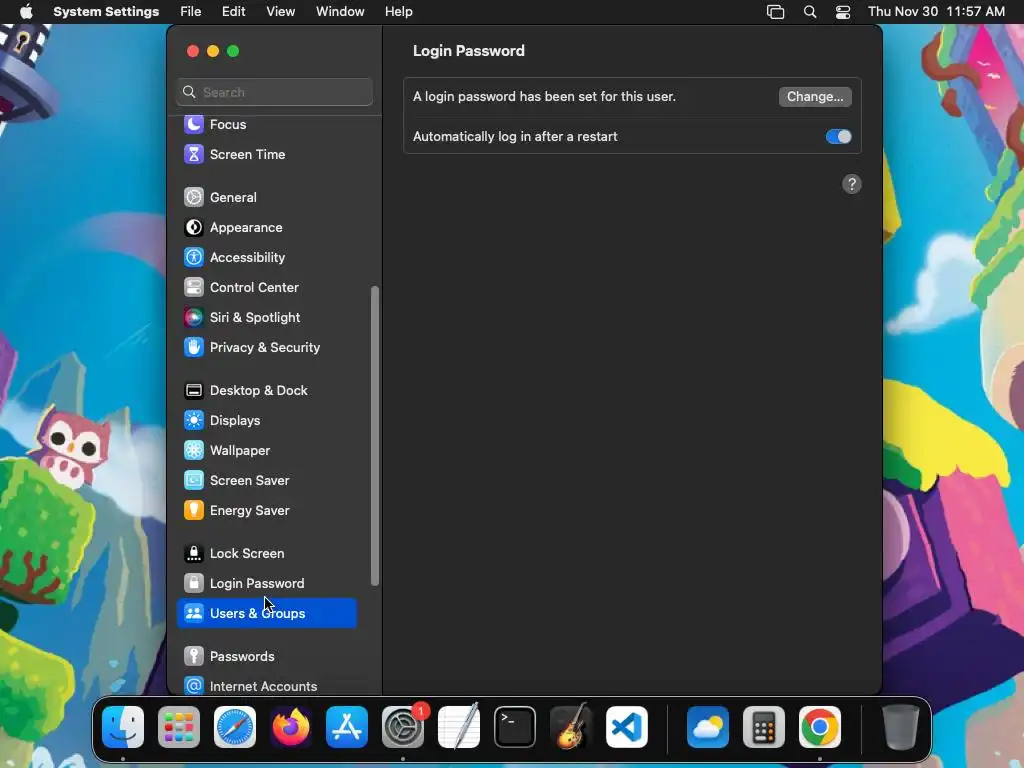Open the View menu
This screenshot has height=768, width=1024.
[x=281, y=12]
